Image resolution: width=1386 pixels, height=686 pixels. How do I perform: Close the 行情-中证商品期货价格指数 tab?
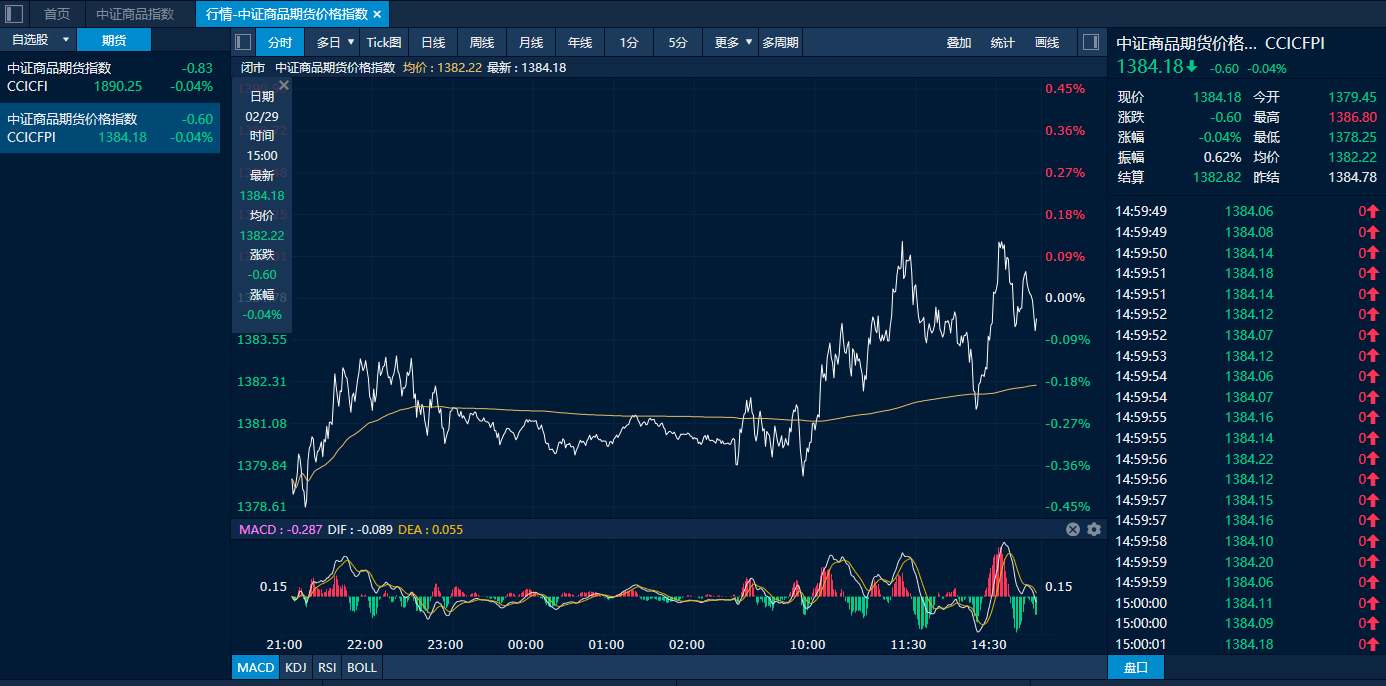pyautogui.click(x=376, y=15)
